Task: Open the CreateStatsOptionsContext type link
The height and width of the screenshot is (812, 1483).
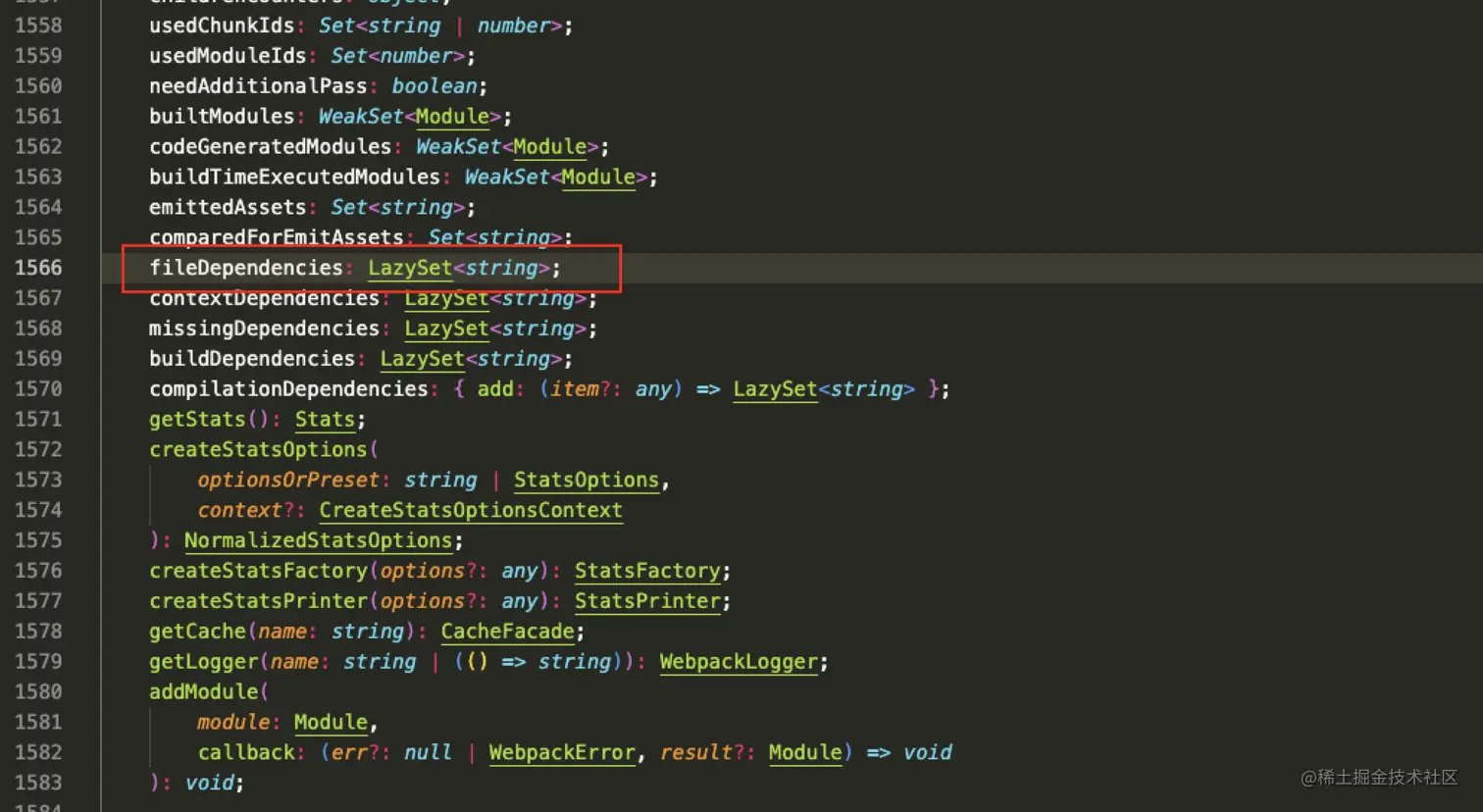Action: click(x=471, y=511)
